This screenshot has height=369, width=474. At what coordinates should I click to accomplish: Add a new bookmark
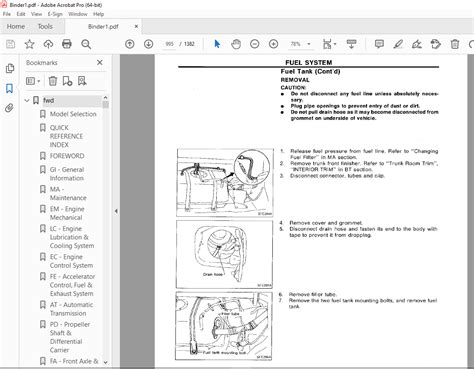(x=67, y=81)
